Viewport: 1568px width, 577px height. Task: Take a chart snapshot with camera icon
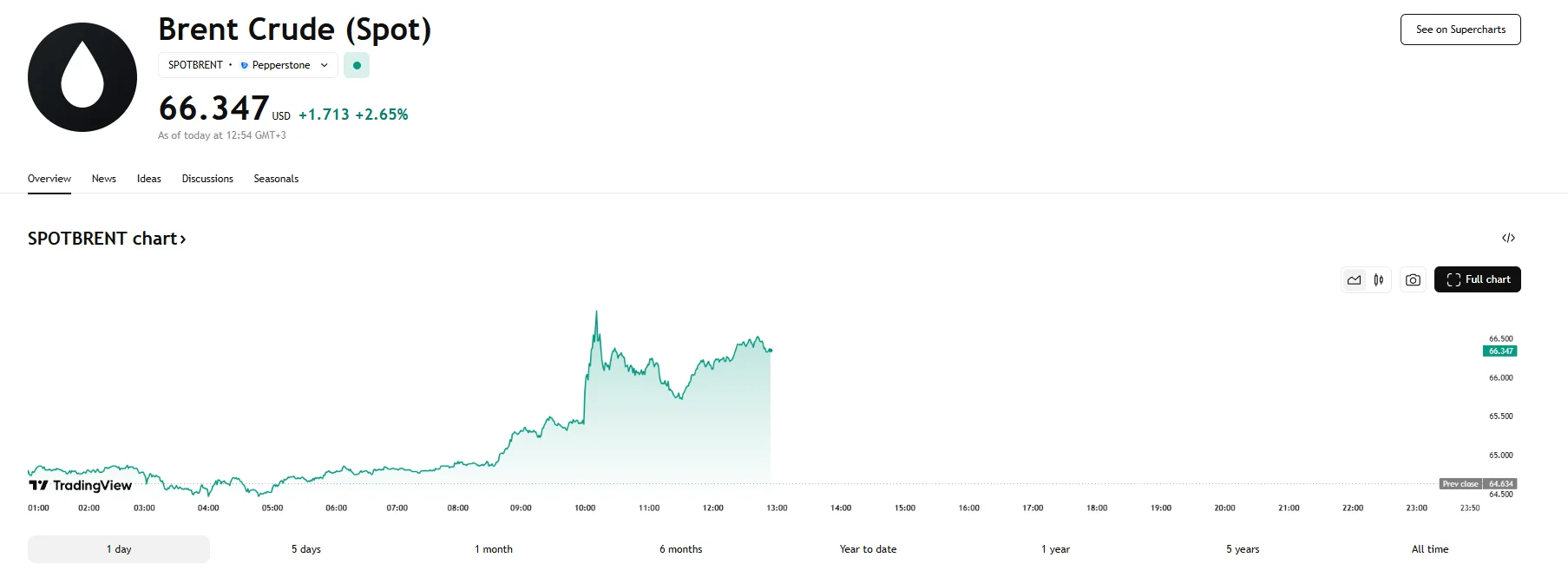1413,280
